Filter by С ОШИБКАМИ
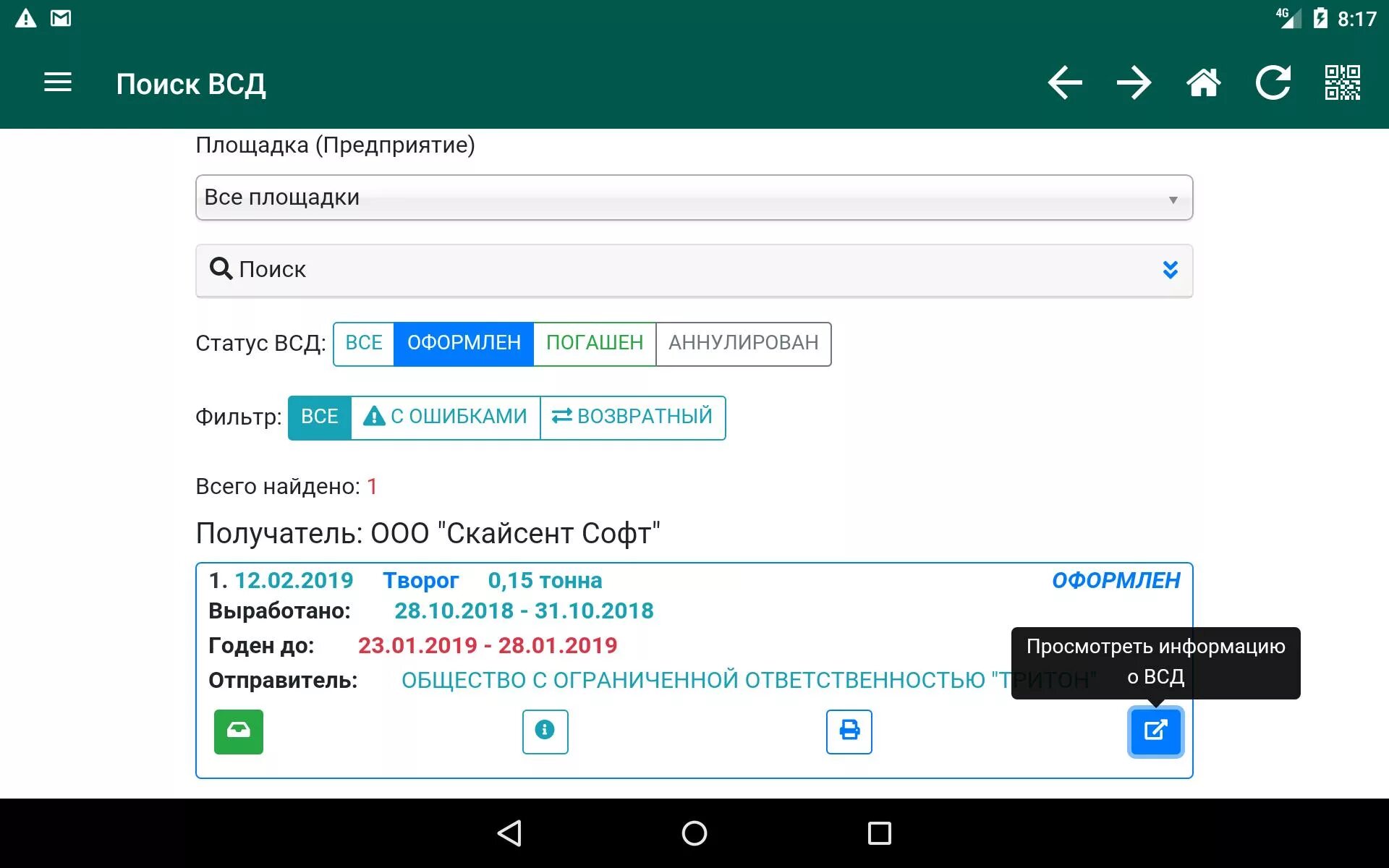Screen dimensions: 1389x868 [x=446, y=417]
